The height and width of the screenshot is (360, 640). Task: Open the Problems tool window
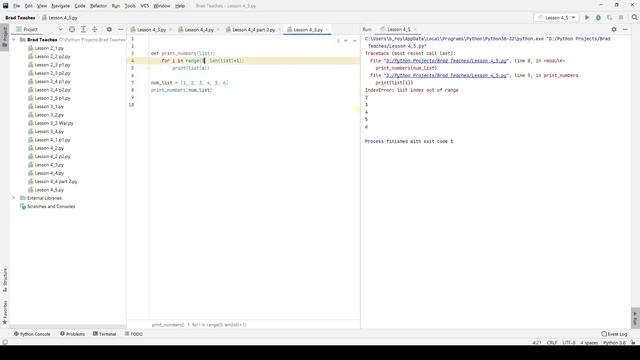click(x=73, y=334)
